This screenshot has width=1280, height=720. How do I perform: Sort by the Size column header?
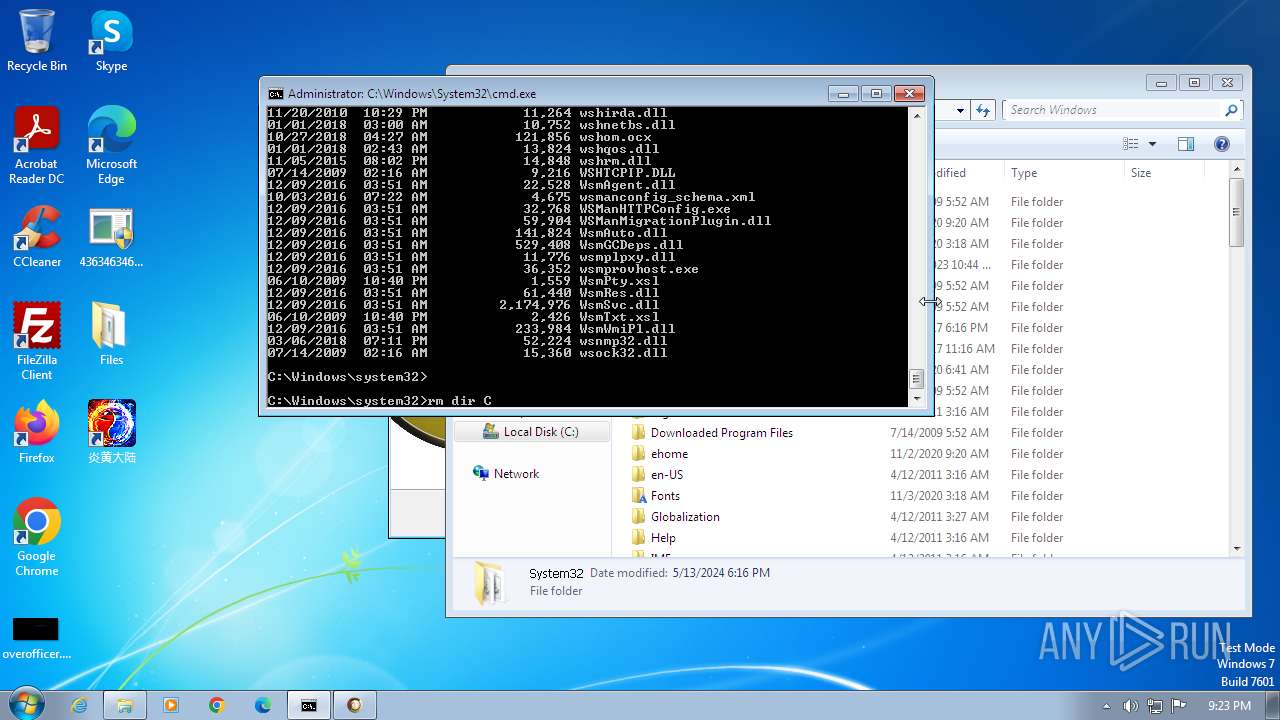pyautogui.click(x=1163, y=173)
